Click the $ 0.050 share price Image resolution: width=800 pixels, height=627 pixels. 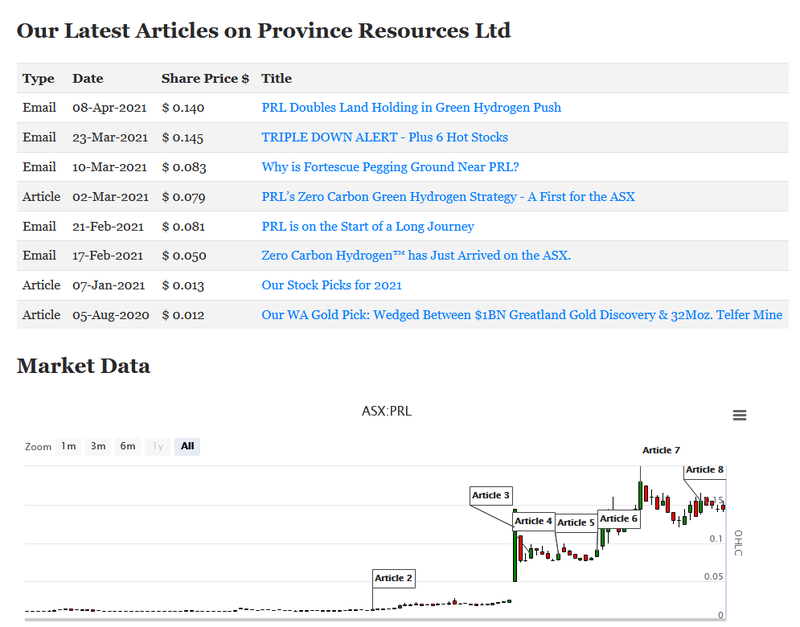184,256
